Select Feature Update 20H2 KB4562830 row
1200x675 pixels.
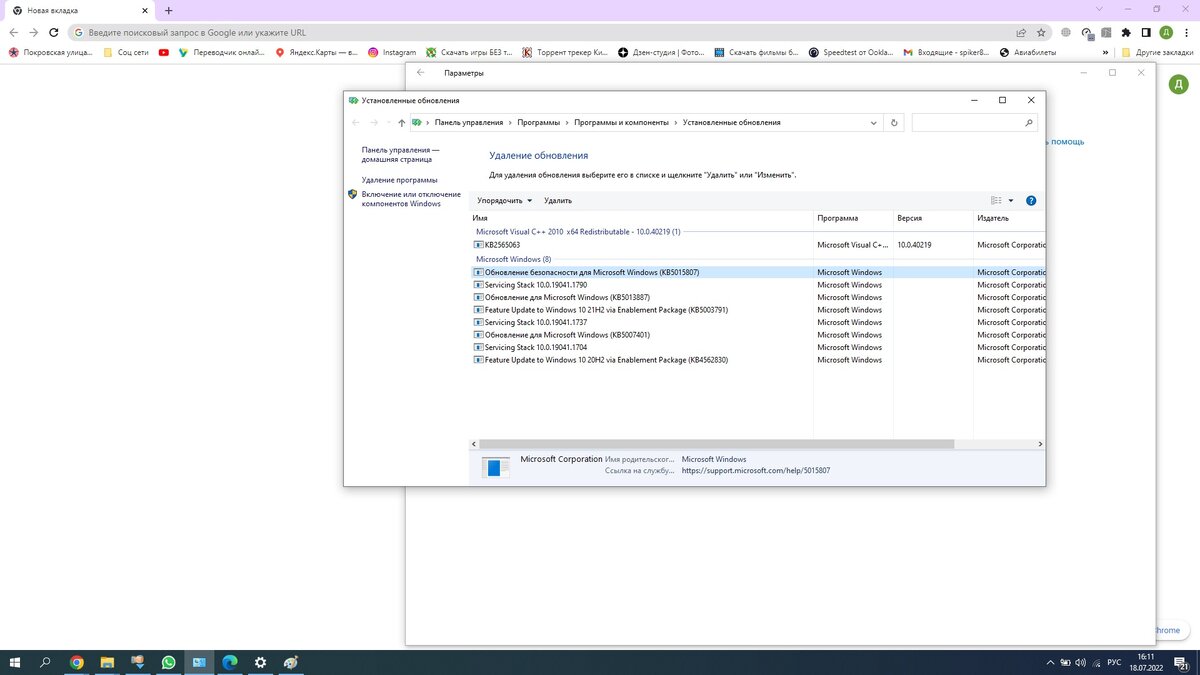click(758, 360)
